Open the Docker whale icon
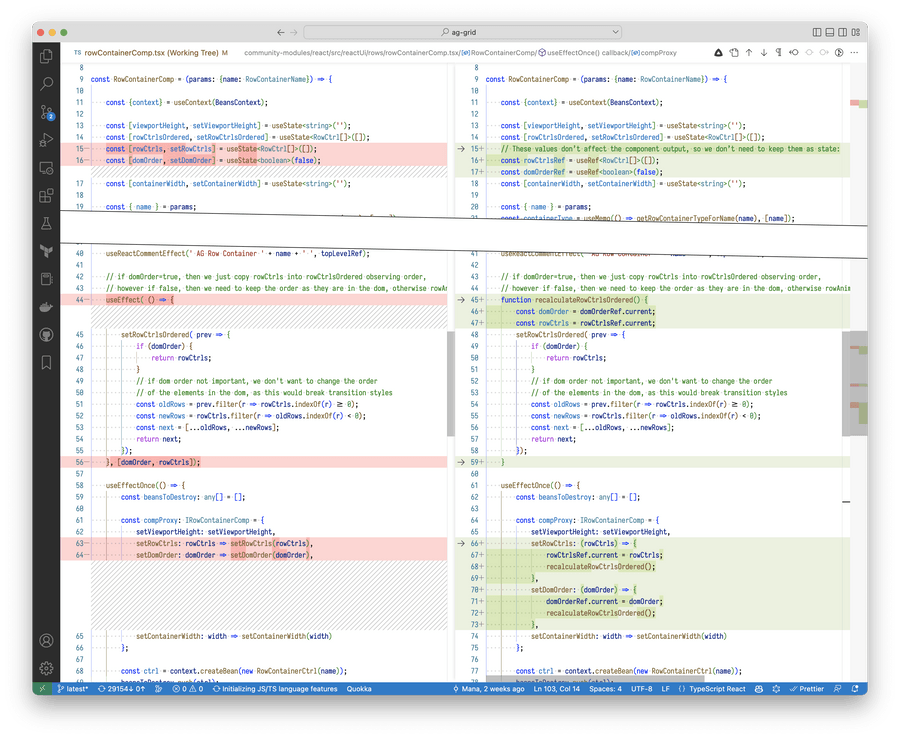The width and height of the screenshot is (900, 738). tap(46, 307)
